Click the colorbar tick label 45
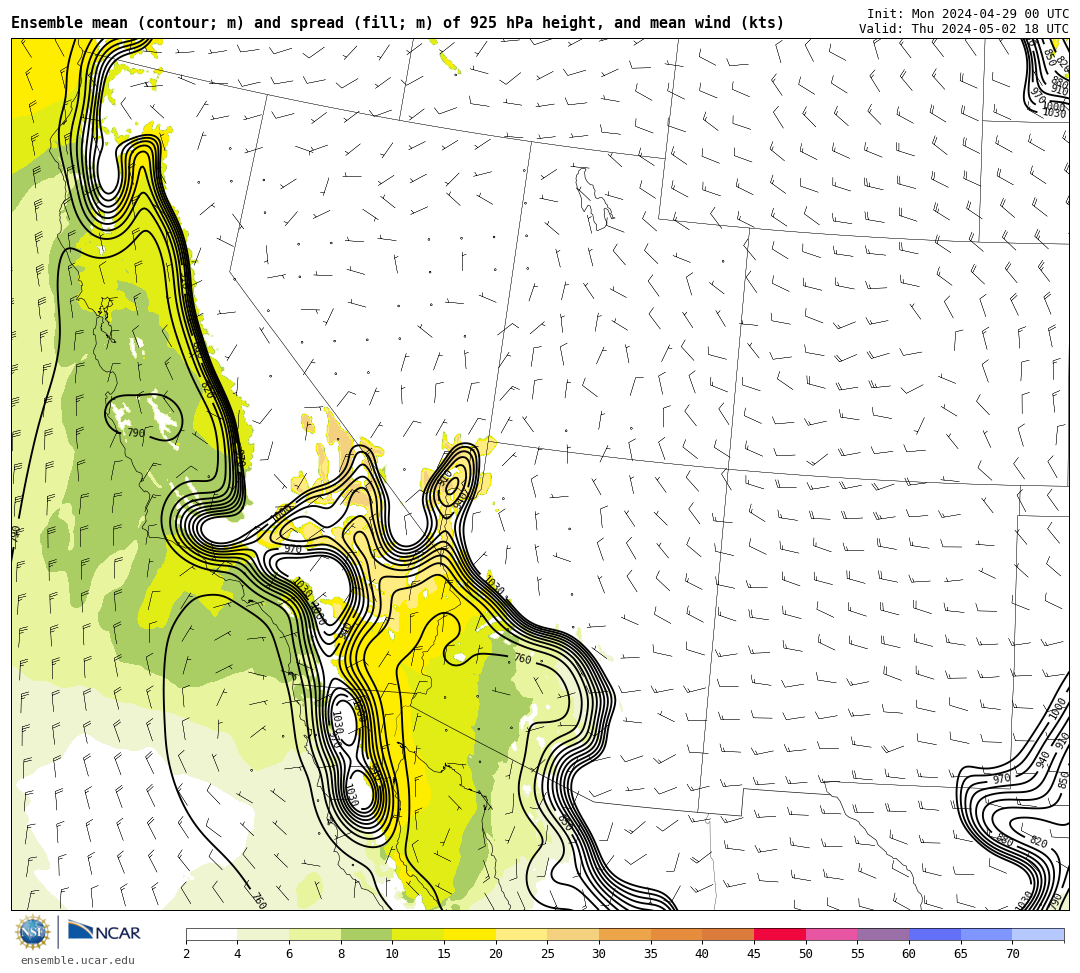 pyautogui.click(x=754, y=954)
